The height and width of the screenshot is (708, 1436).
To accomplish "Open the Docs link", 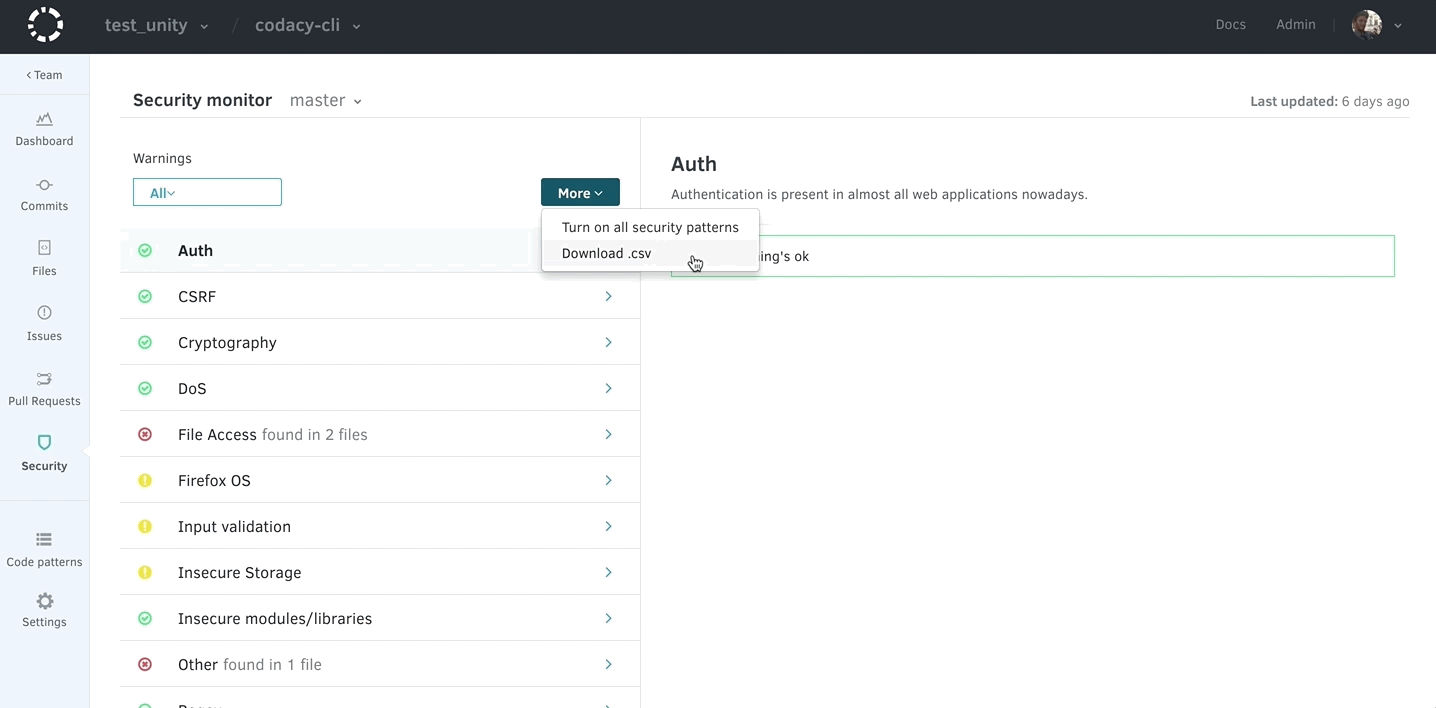I will coord(1230,25).
